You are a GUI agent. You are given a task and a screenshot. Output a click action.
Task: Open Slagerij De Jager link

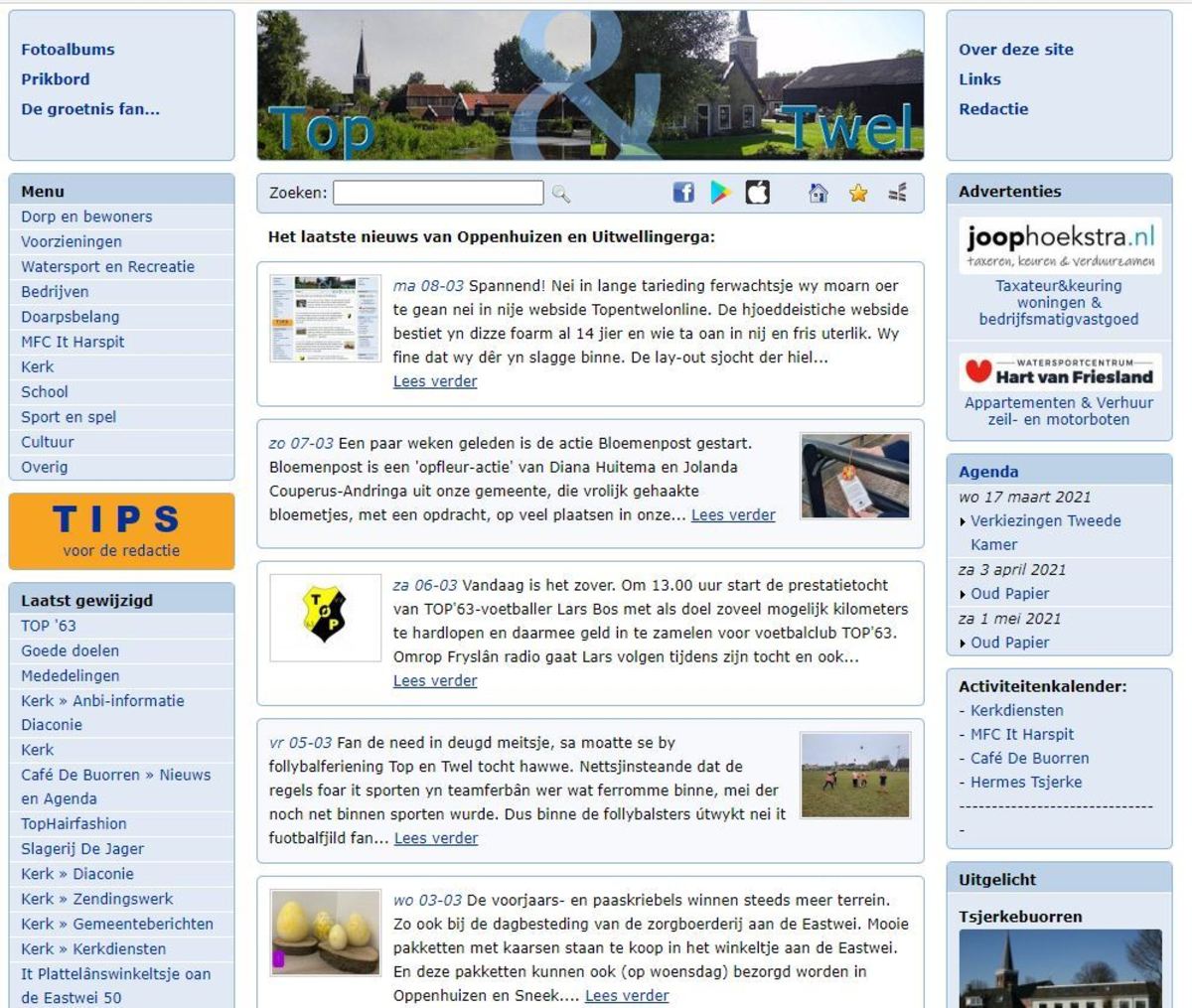click(x=82, y=849)
